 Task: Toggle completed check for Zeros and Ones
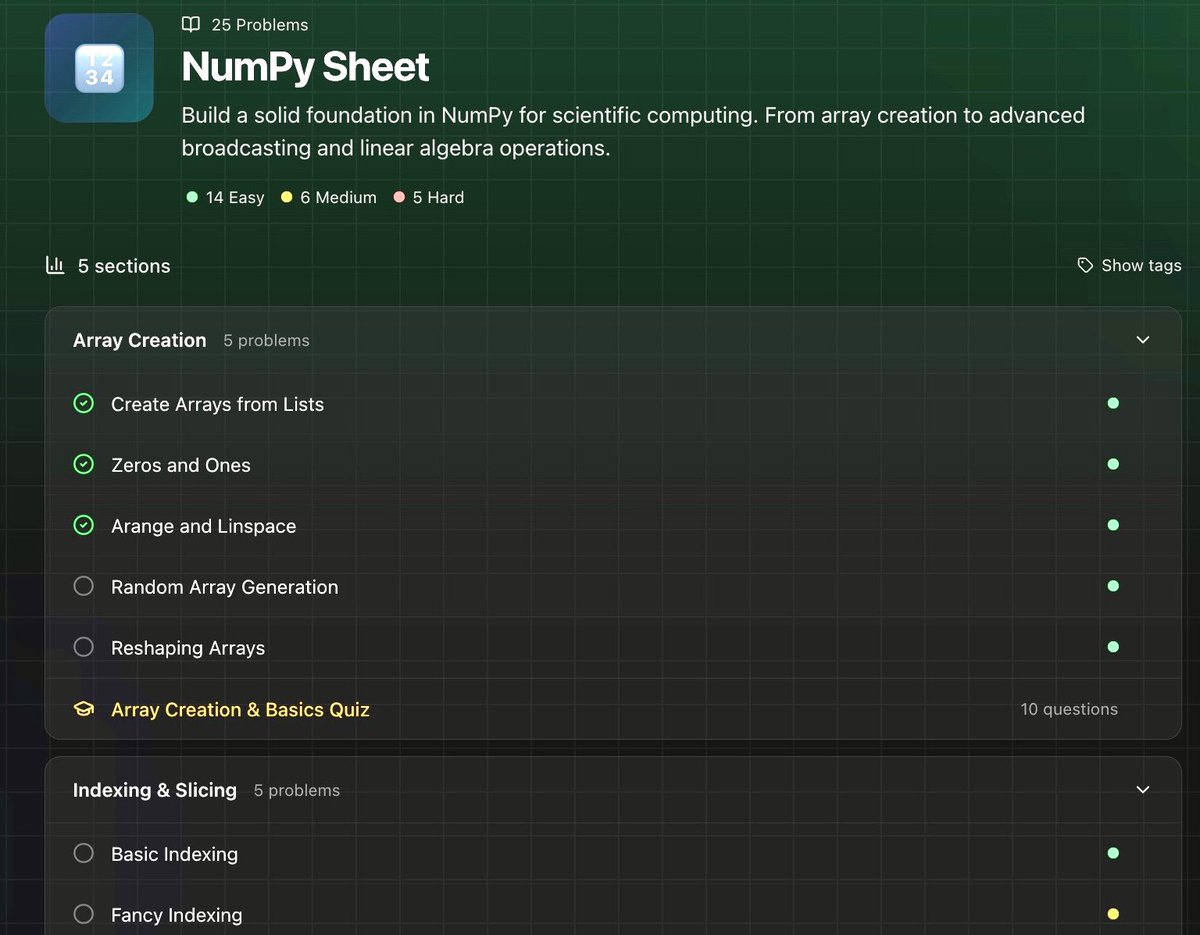[x=84, y=465]
